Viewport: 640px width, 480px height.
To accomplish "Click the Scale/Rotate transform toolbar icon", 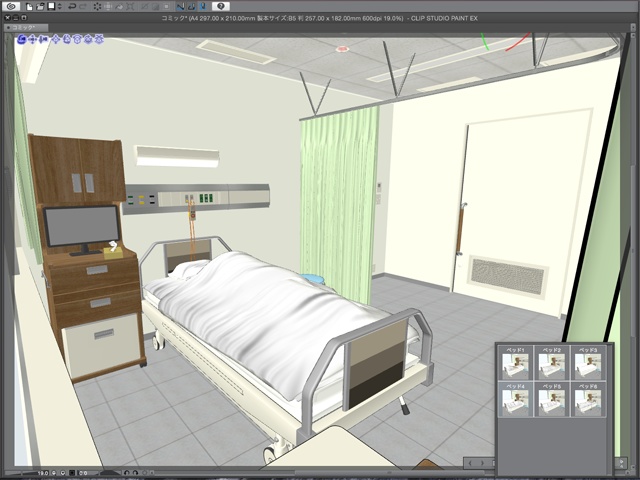I will point(108,6).
